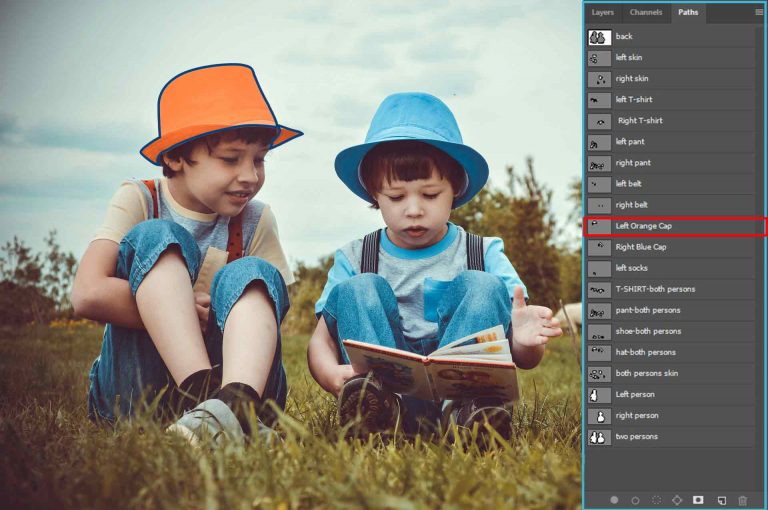
Task: Select the 'right pant' path
Action: (x=671, y=163)
